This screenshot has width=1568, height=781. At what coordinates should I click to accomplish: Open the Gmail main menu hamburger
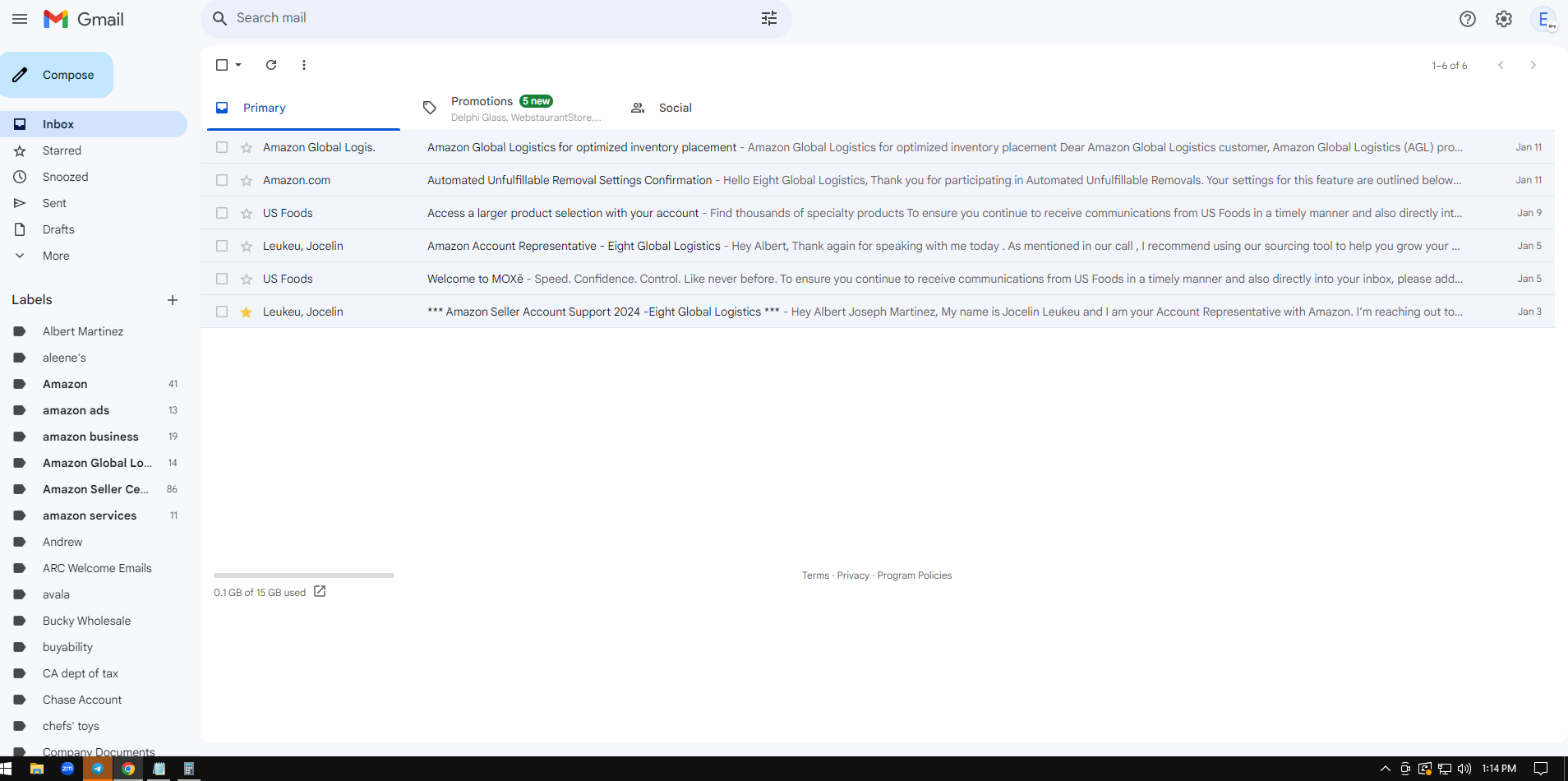(20, 19)
